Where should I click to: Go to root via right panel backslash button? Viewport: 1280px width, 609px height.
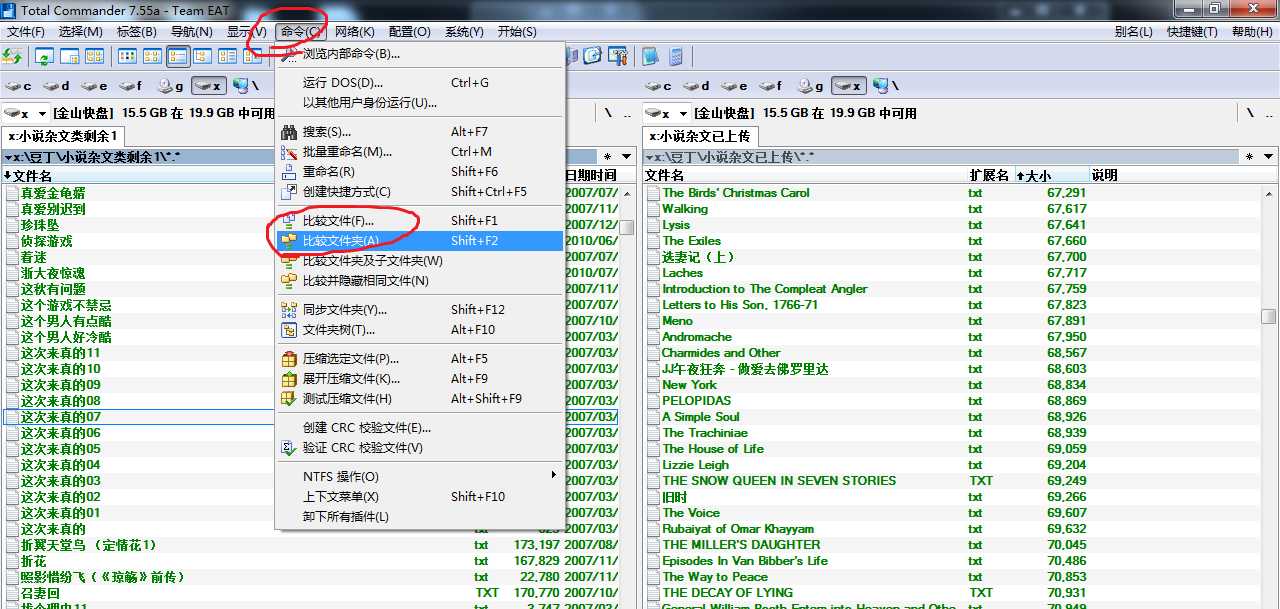pyautogui.click(x=1249, y=113)
